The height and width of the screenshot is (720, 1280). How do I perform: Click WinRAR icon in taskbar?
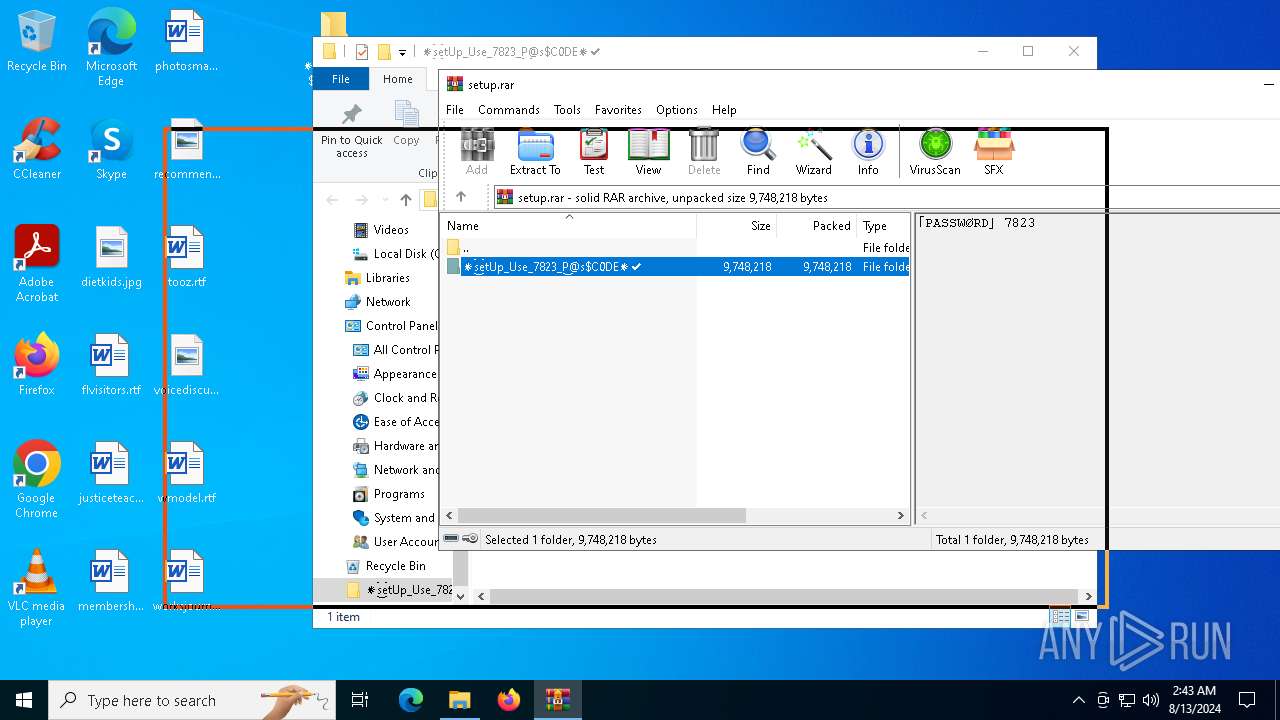point(557,700)
